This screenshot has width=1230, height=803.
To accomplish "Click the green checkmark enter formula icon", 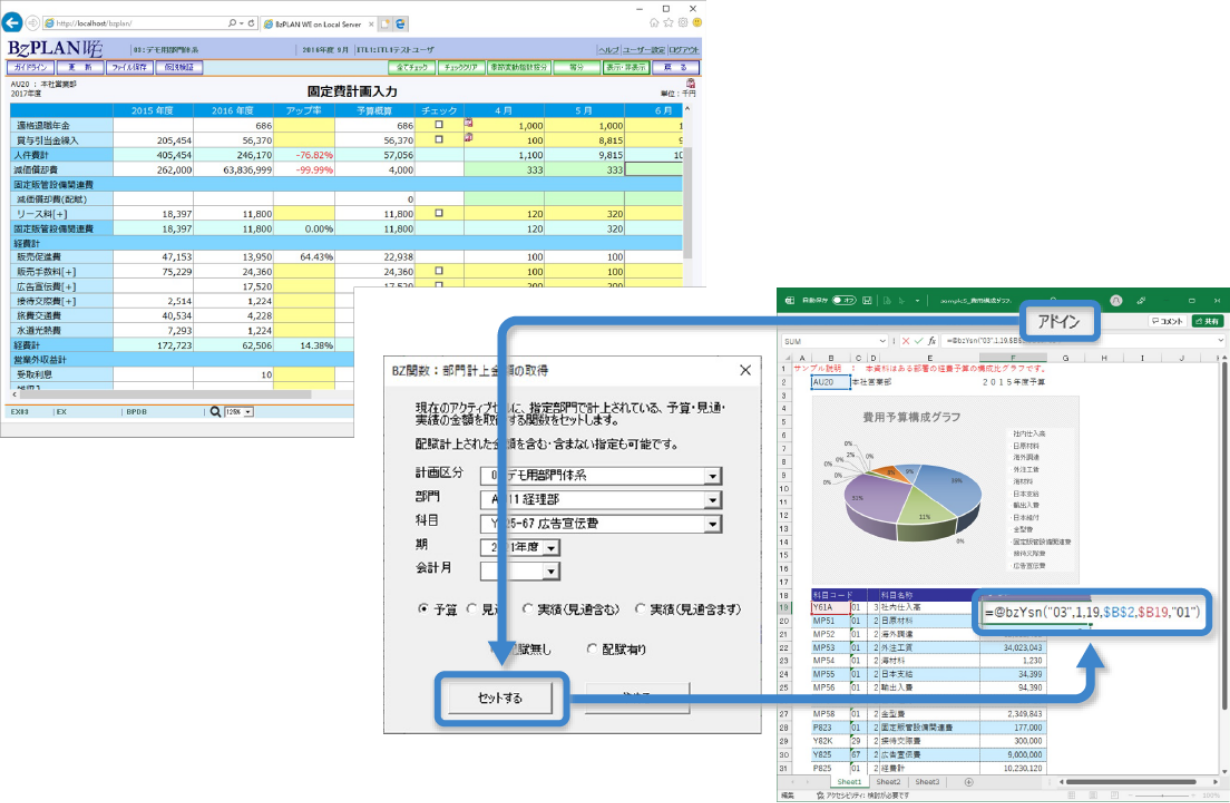I will coord(918,341).
